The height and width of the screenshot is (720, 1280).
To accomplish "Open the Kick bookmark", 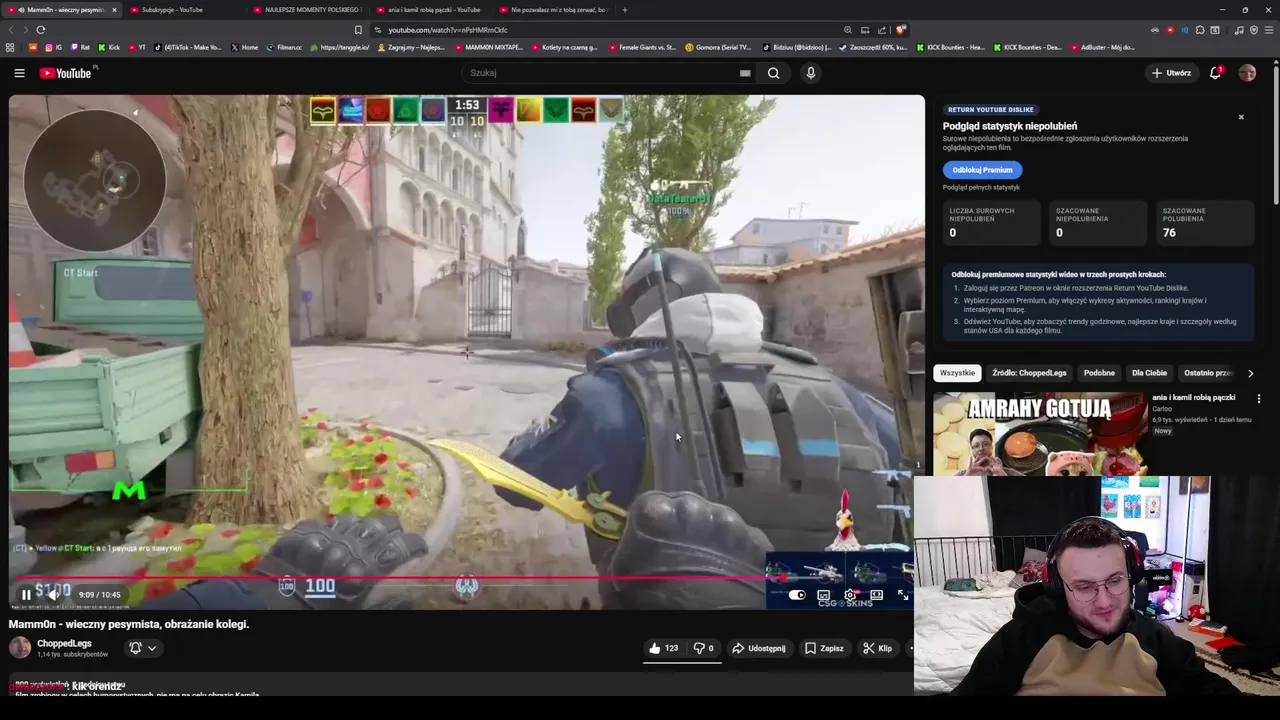I will tap(109, 47).
